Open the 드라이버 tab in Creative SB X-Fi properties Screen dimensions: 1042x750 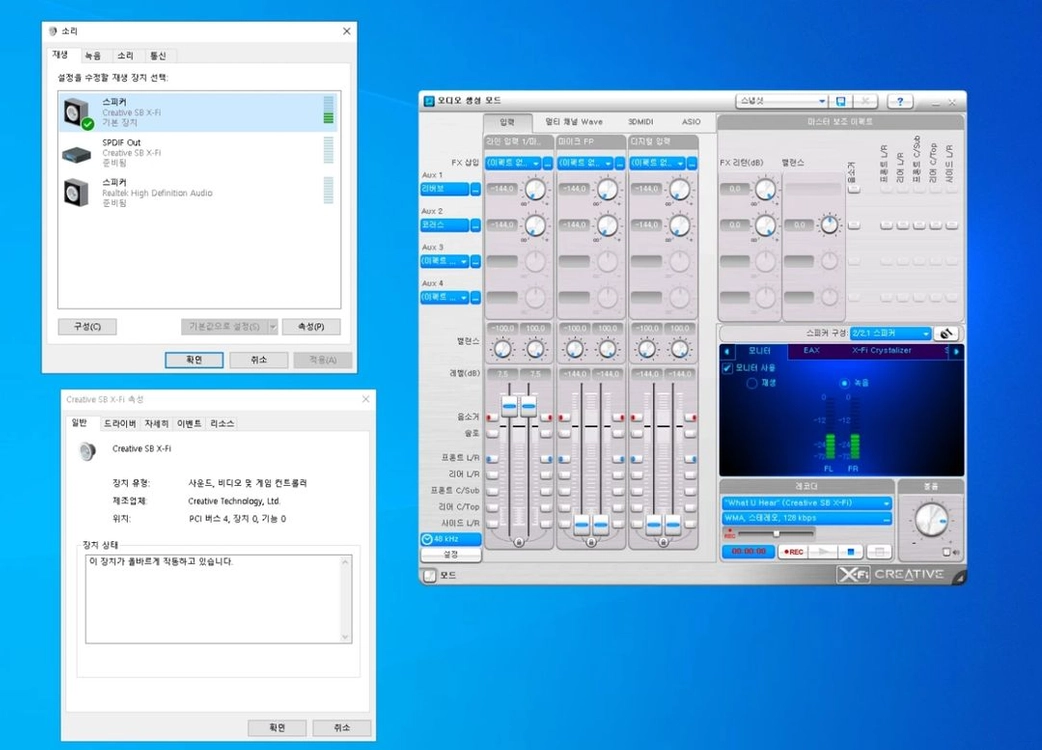coord(120,424)
